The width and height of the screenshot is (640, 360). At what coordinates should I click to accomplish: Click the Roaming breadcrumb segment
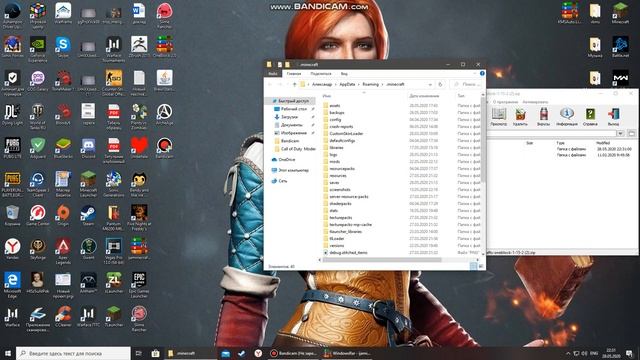coord(371,84)
